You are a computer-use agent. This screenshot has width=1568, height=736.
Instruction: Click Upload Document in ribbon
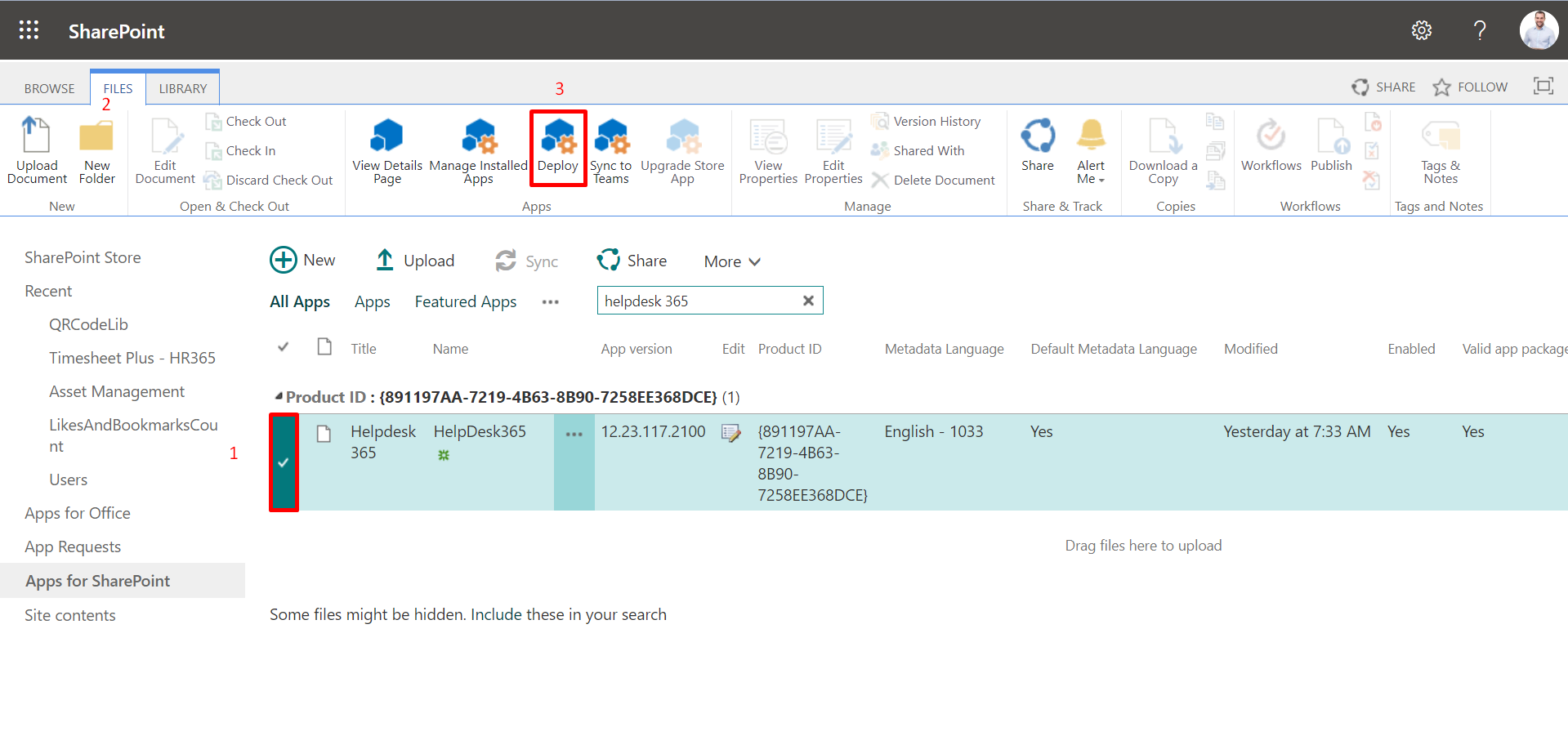(37, 150)
